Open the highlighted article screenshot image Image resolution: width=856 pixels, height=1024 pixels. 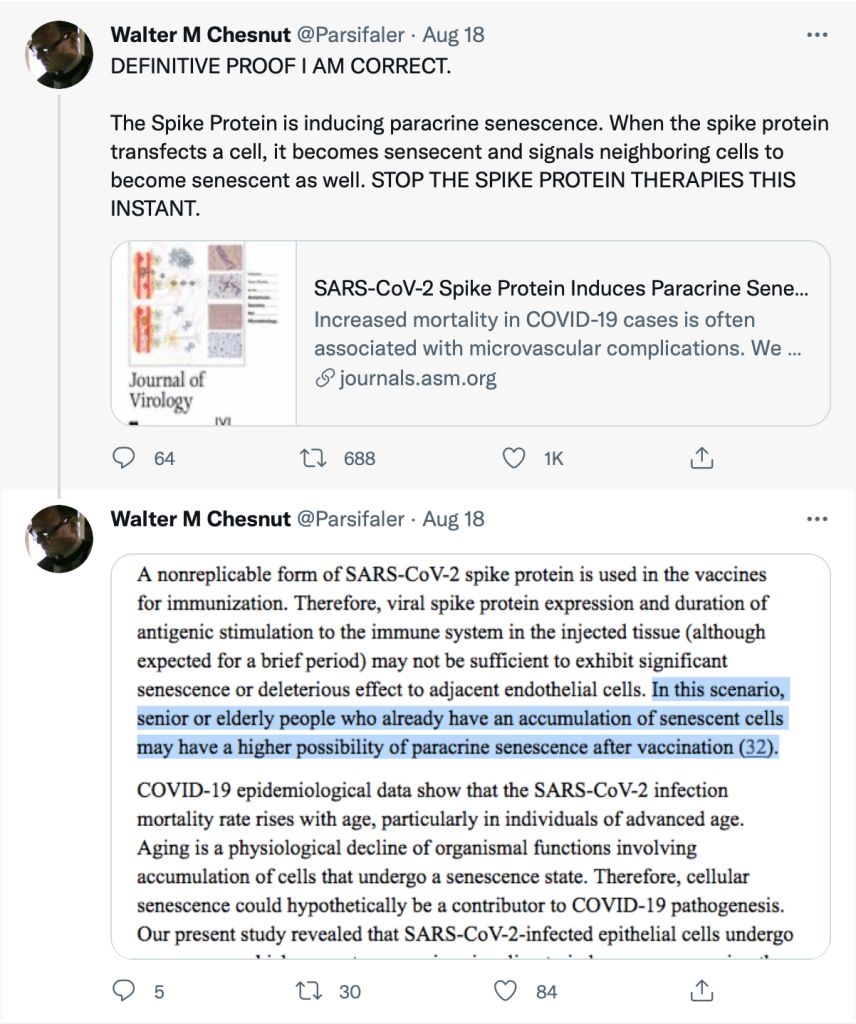coord(470,755)
